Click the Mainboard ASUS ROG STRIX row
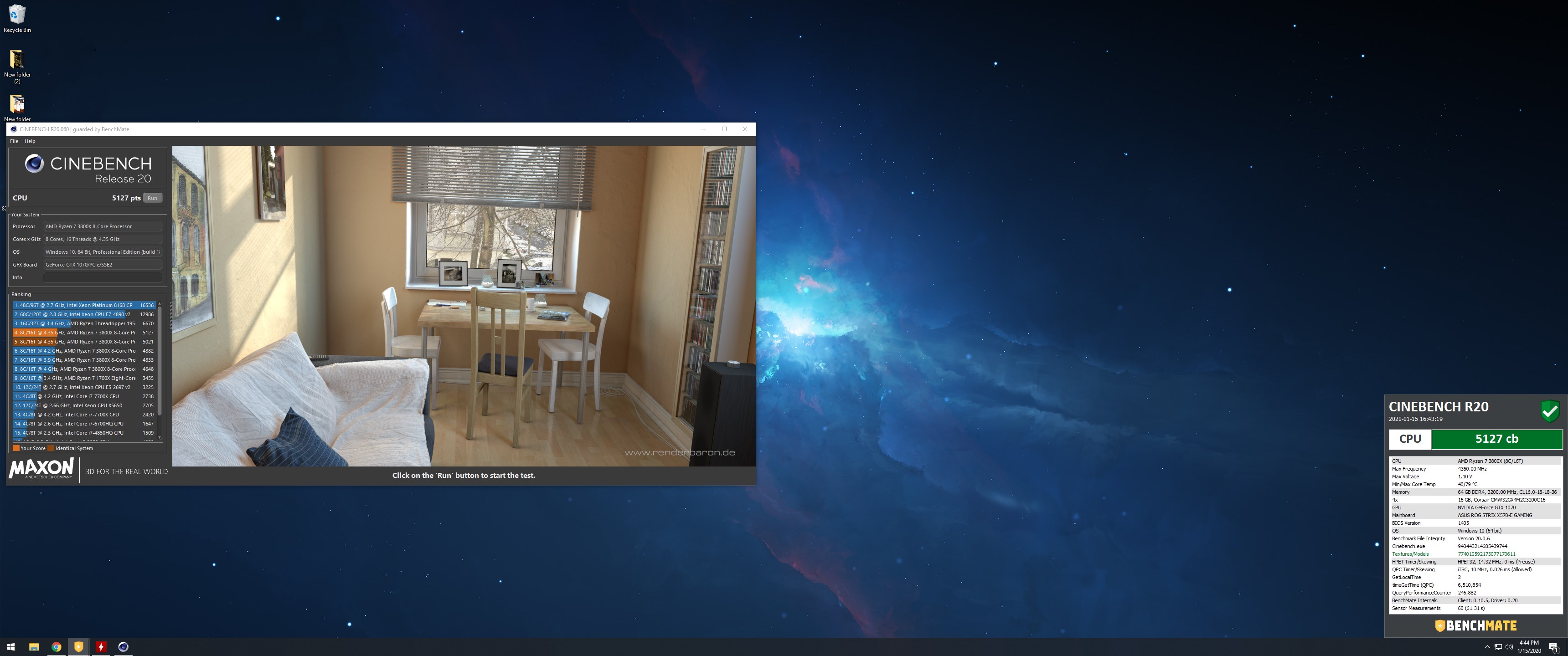The width and height of the screenshot is (1568, 656). point(1475,515)
